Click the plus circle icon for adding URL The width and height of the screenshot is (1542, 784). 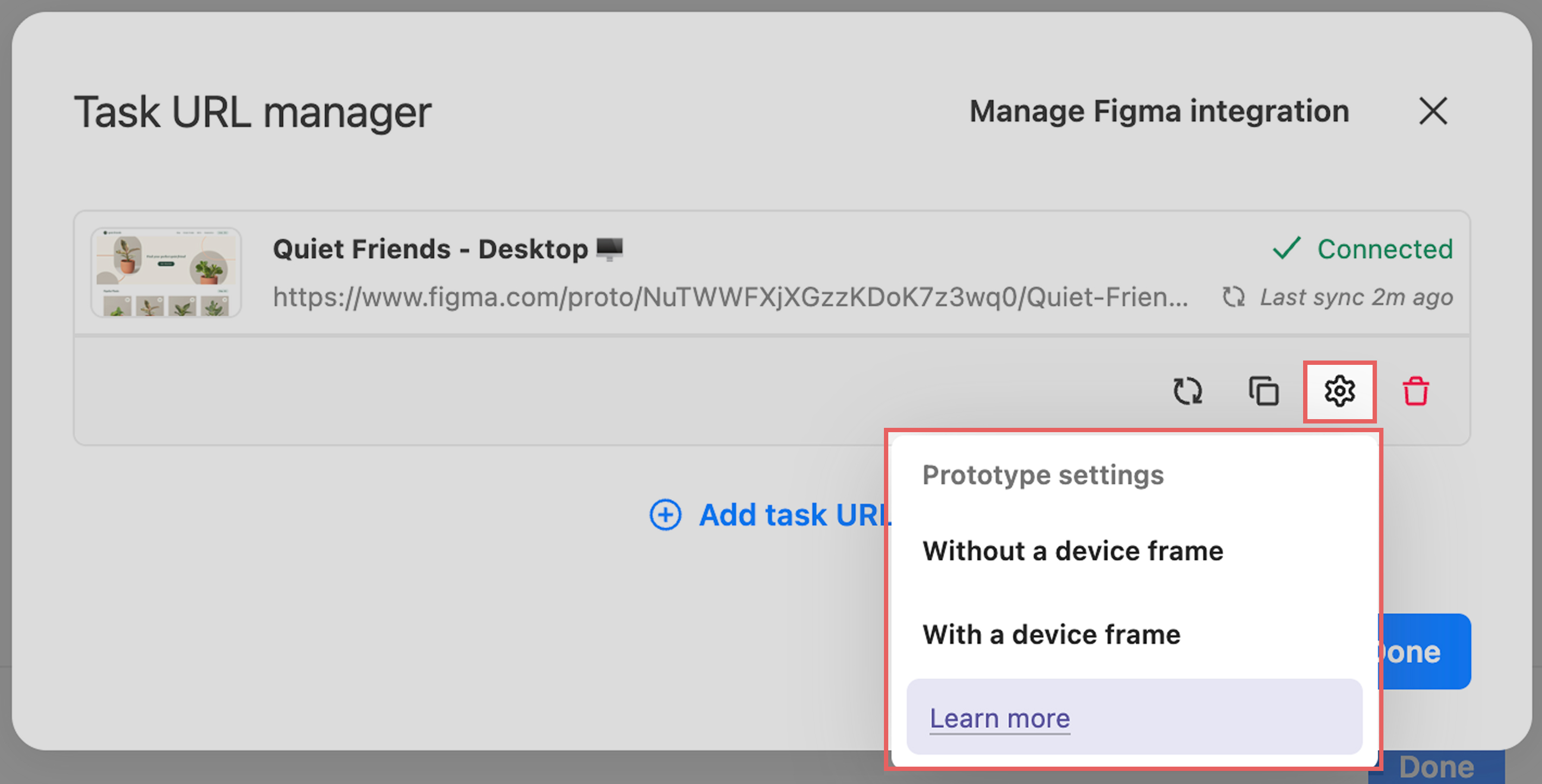(x=665, y=515)
